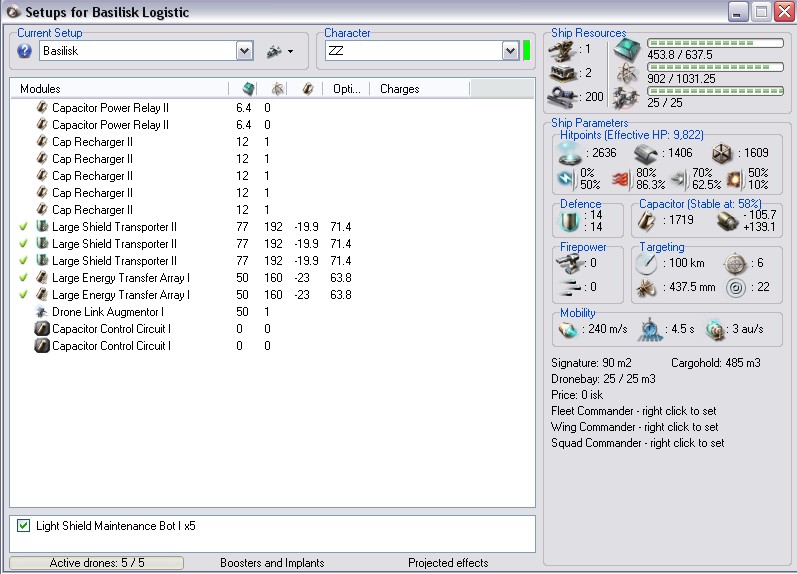Click the explosive resistance icon
The height and width of the screenshot is (574, 797).
pyautogui.click(x=734, y=179)
